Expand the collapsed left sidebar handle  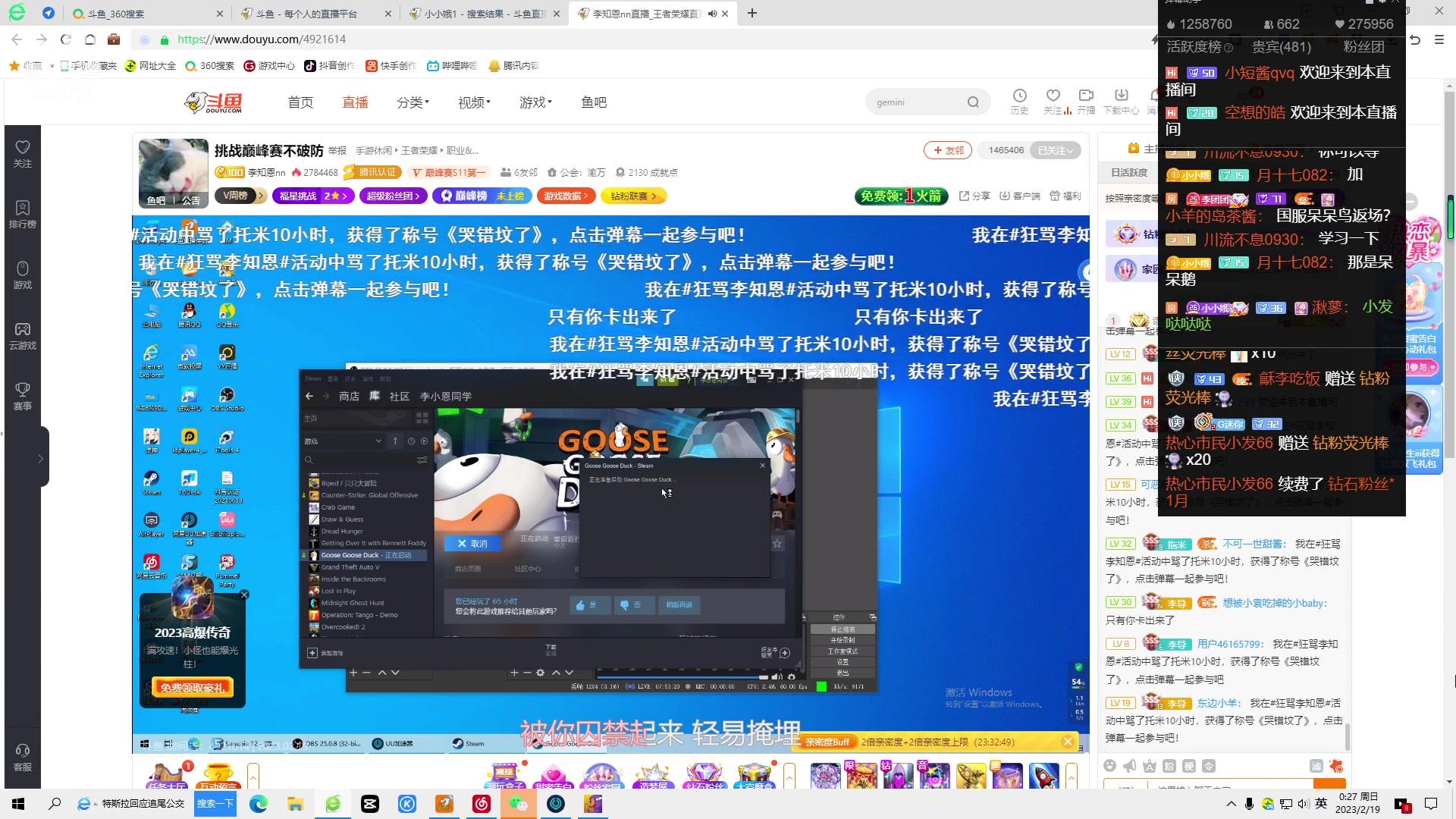(41, 458)
